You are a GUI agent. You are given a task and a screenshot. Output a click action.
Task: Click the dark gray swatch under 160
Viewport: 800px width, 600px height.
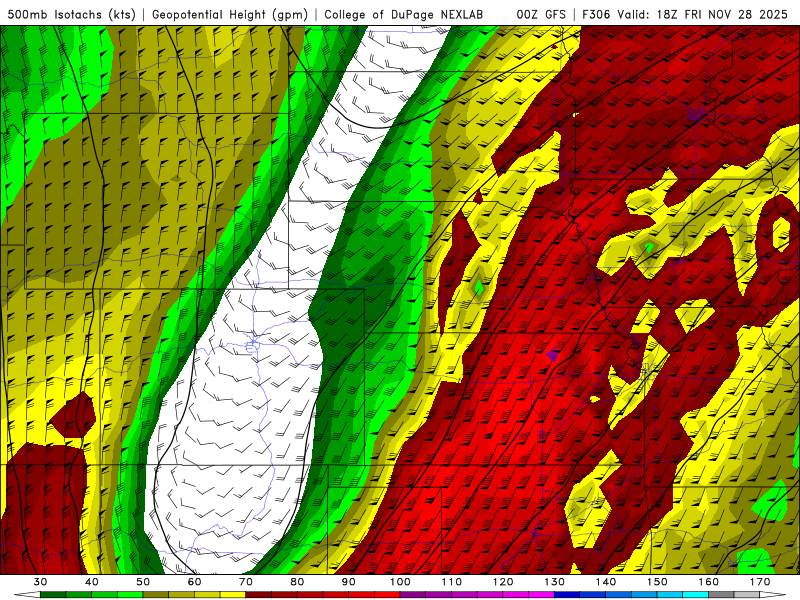[721, 595]
